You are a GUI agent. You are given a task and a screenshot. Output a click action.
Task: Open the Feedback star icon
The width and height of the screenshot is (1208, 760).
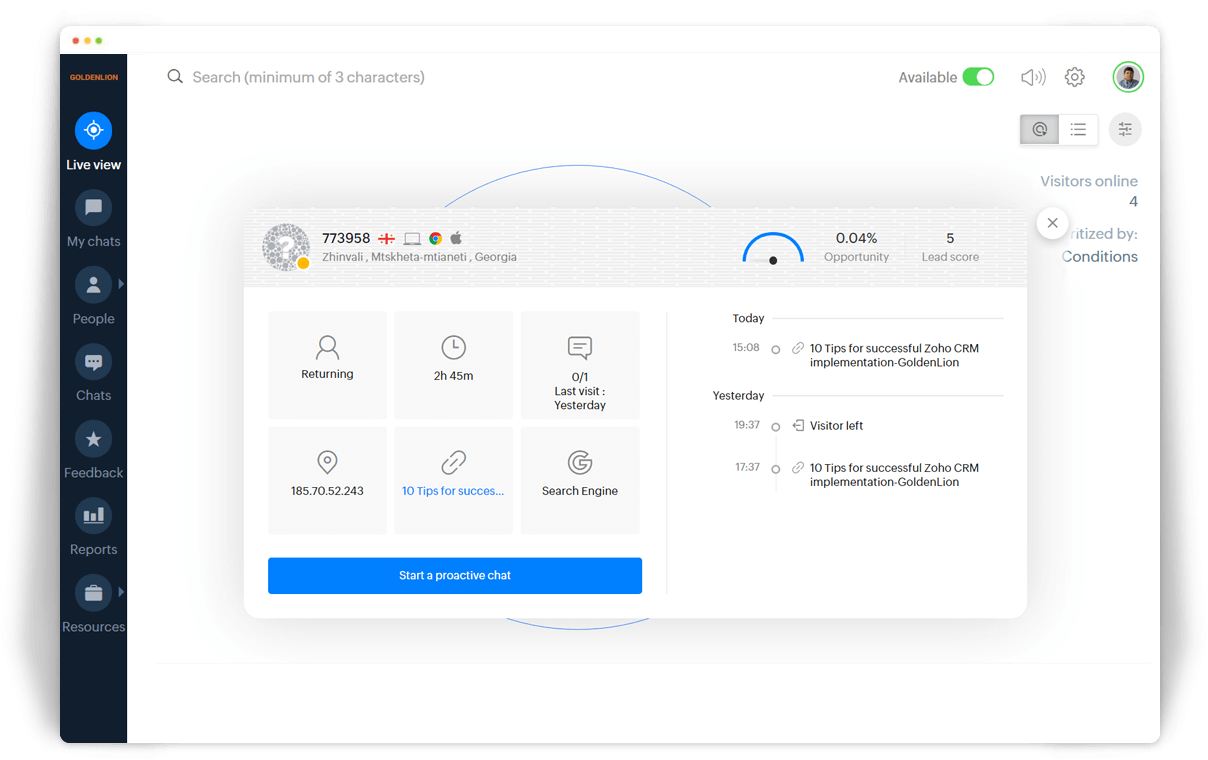tap(93, 439)
